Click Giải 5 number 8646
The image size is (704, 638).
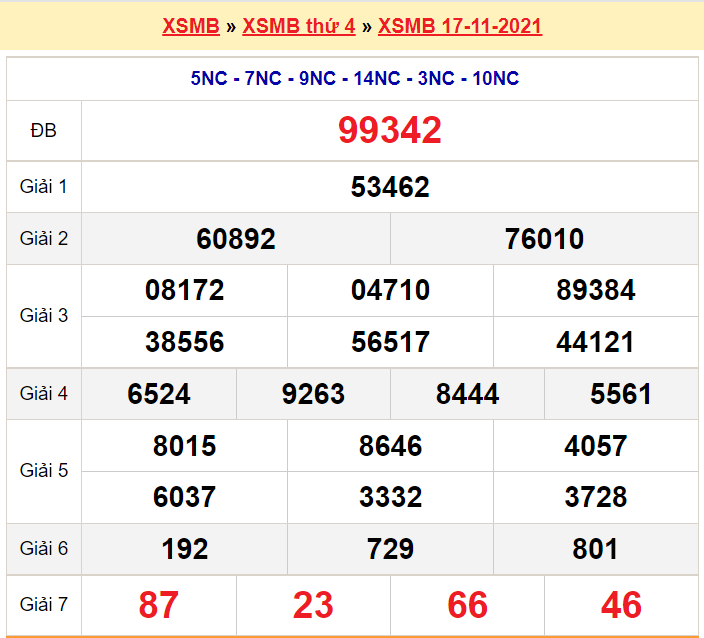[x=390, y=446]
